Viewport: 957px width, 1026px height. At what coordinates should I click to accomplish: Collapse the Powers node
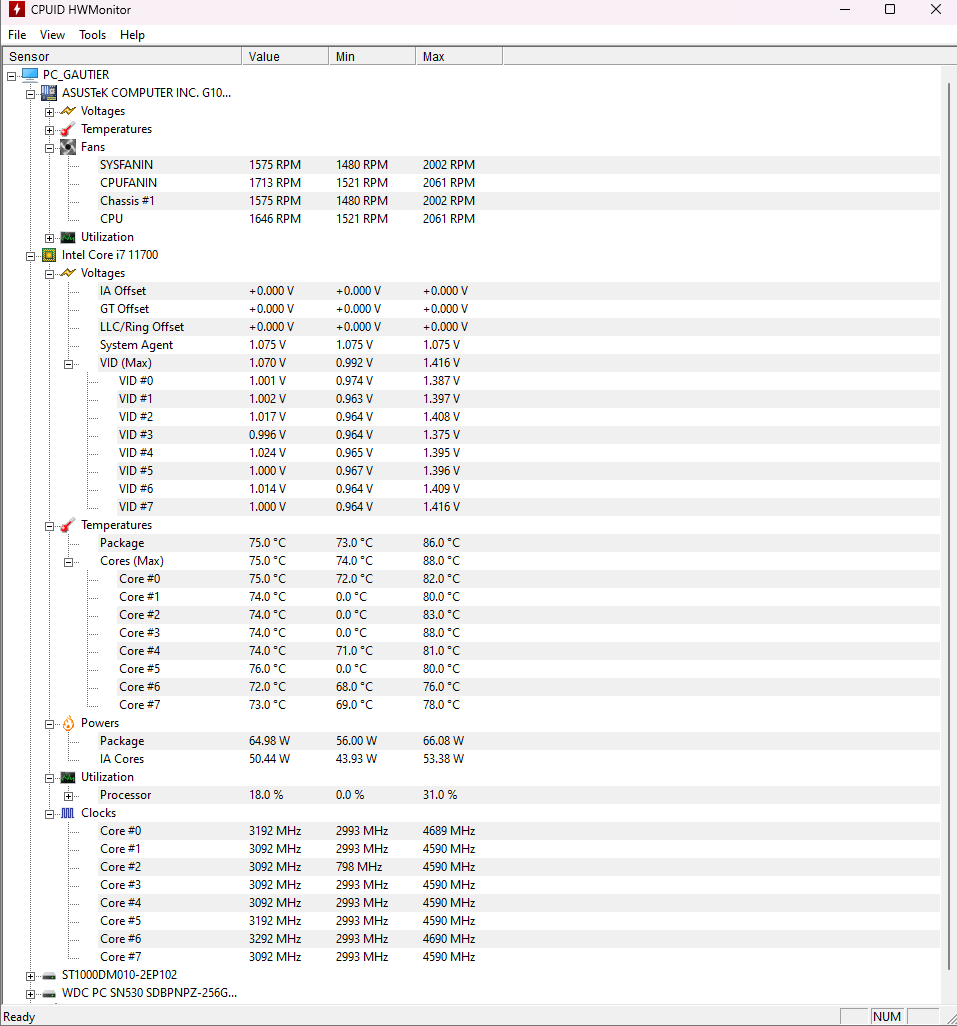pyautogui.click(x=49, y=724)
